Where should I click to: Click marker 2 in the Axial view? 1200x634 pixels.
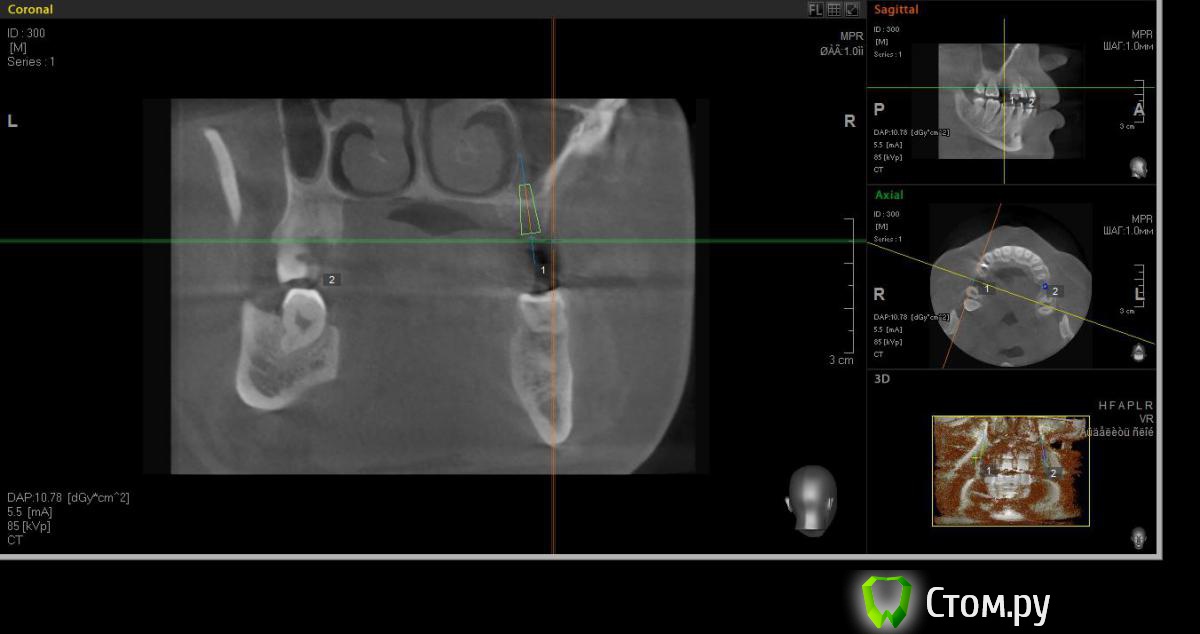click(x=1055, y=291)
